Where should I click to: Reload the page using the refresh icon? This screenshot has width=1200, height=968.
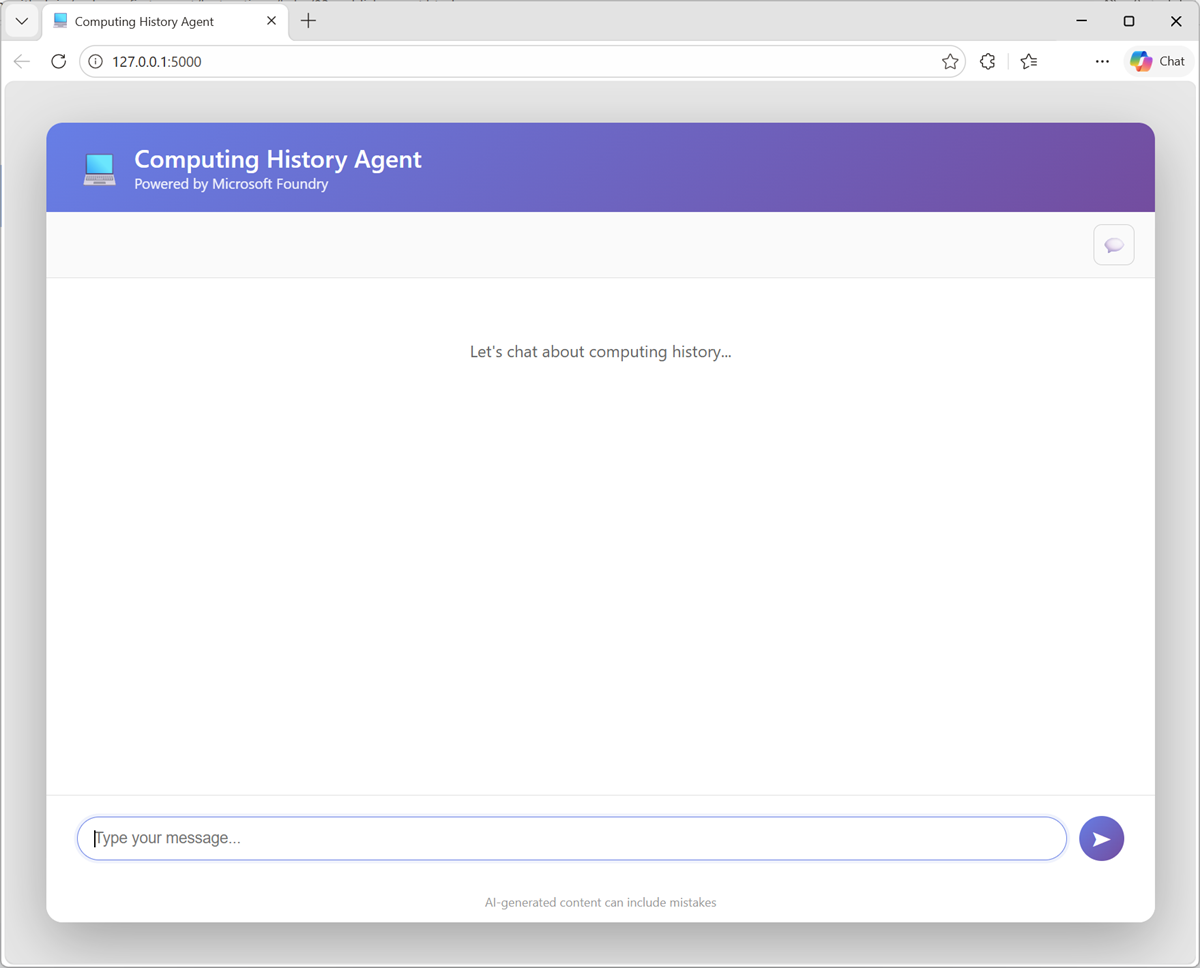[x=58, y=61]
